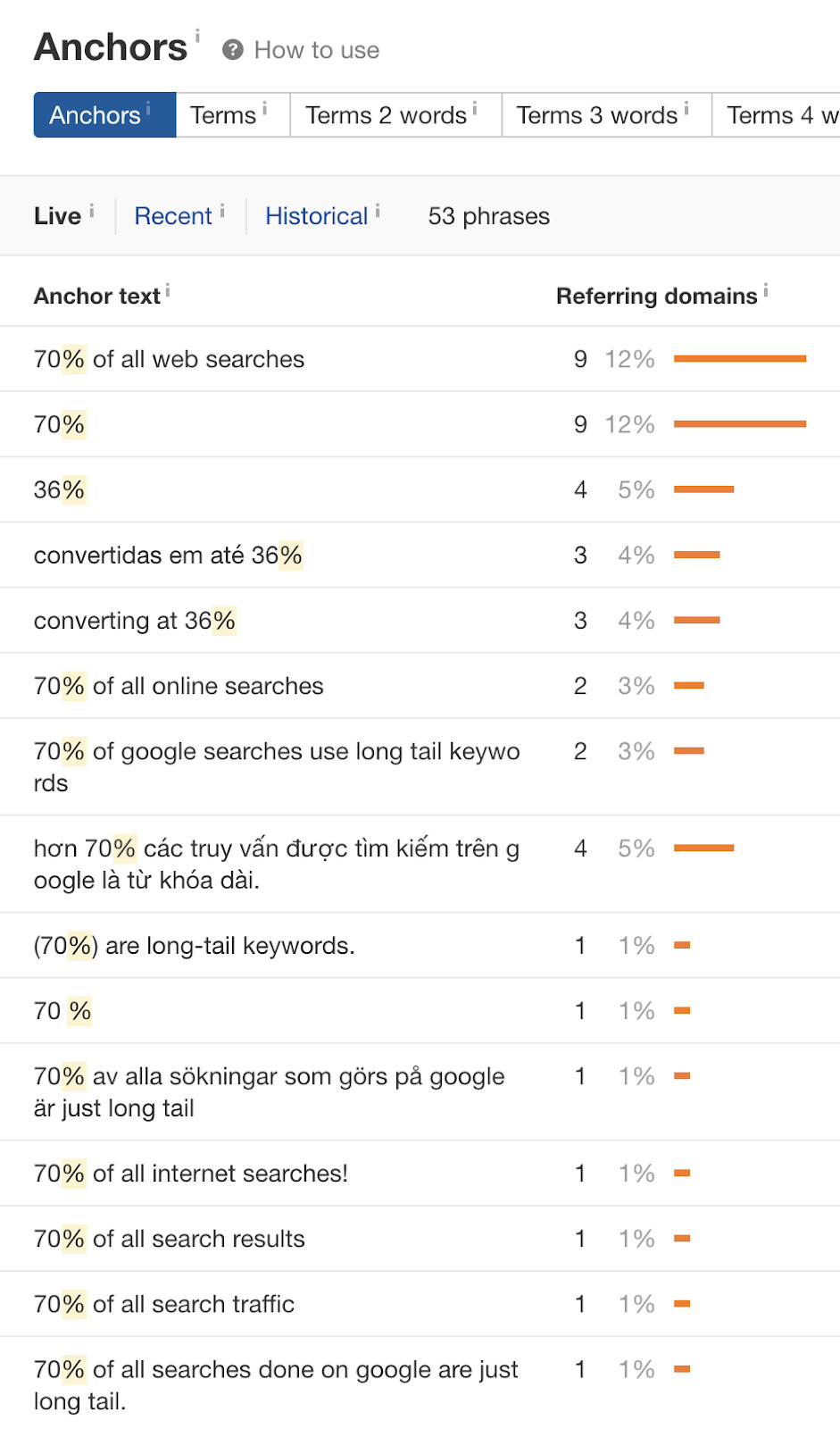Click info icon next to Anchor text
The width and height of the screenshot is (840, 1429).
point(168,290)
